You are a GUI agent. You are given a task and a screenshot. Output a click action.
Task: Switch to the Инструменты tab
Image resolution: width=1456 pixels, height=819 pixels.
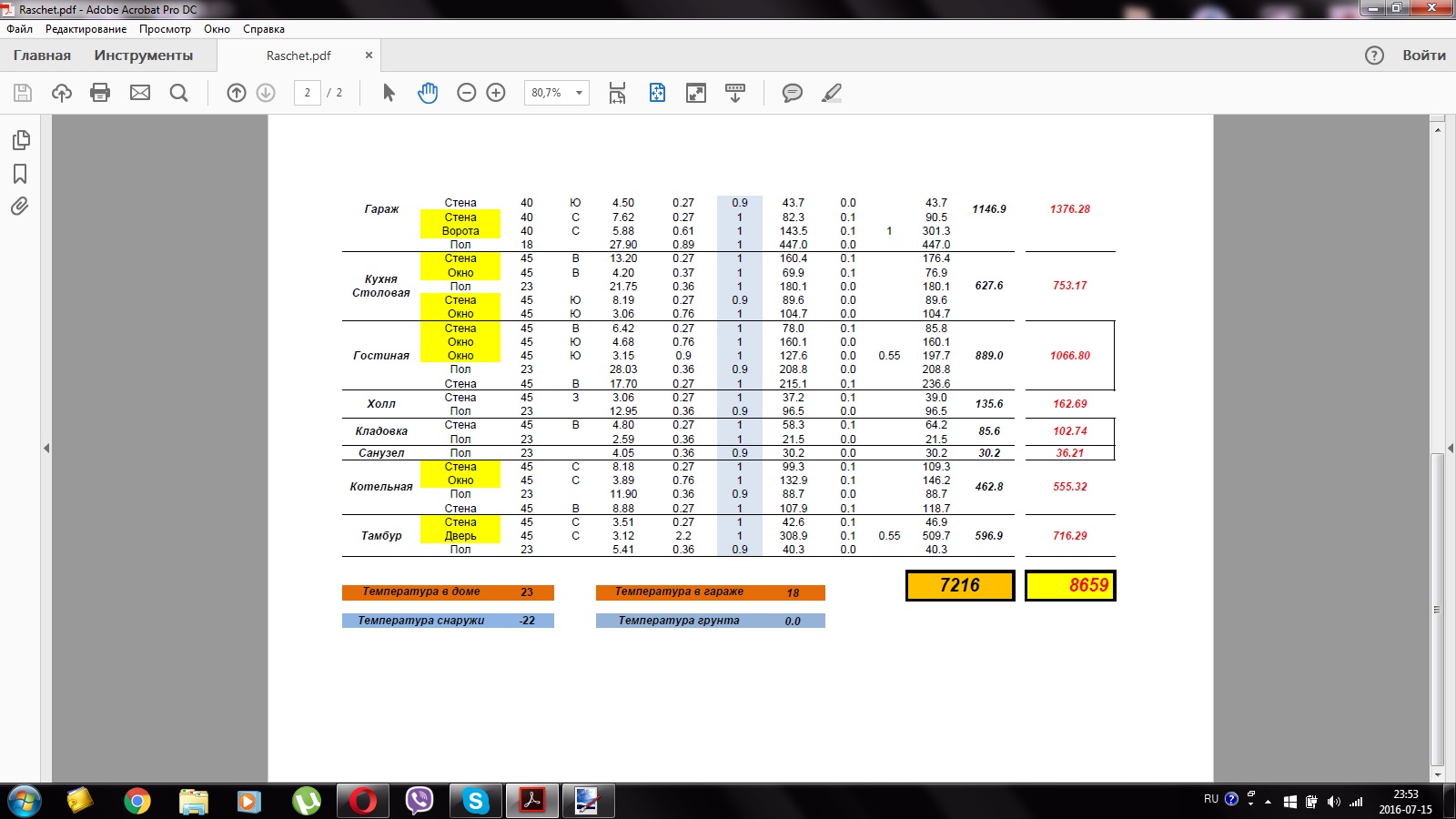pos(144,56)
